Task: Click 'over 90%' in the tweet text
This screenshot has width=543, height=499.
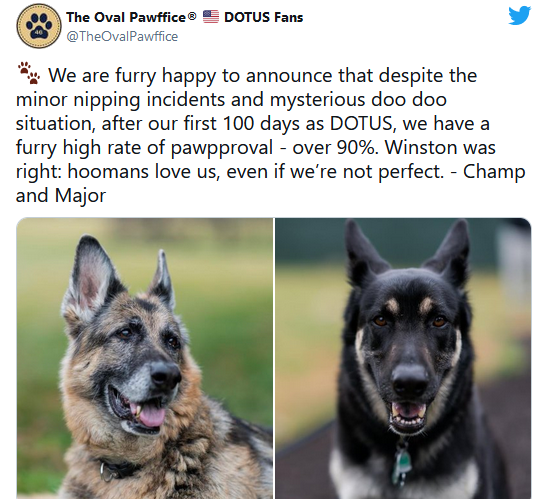Action: (333, 148)
